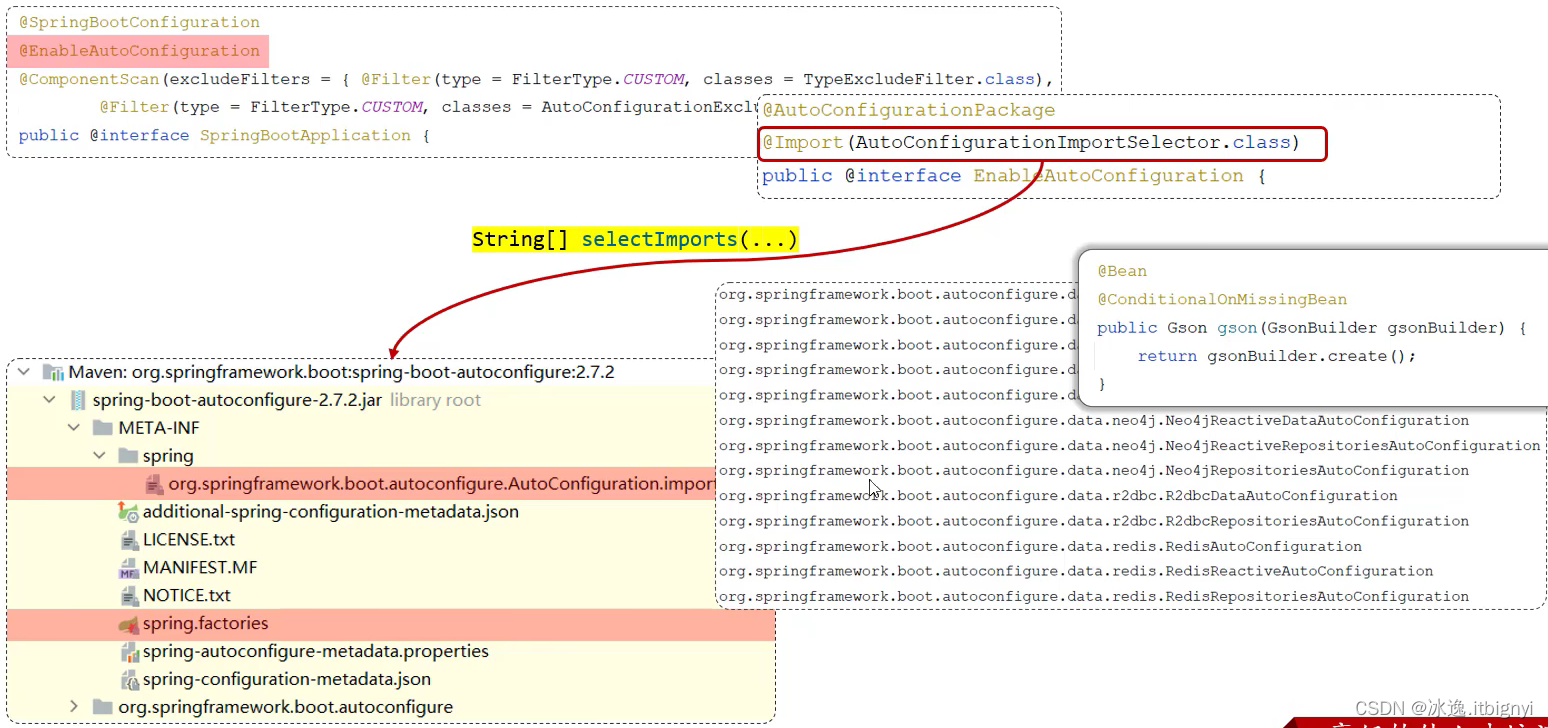
Task: Click the R2dbcDataAutoConfiguration entry
Action: 1058,496
